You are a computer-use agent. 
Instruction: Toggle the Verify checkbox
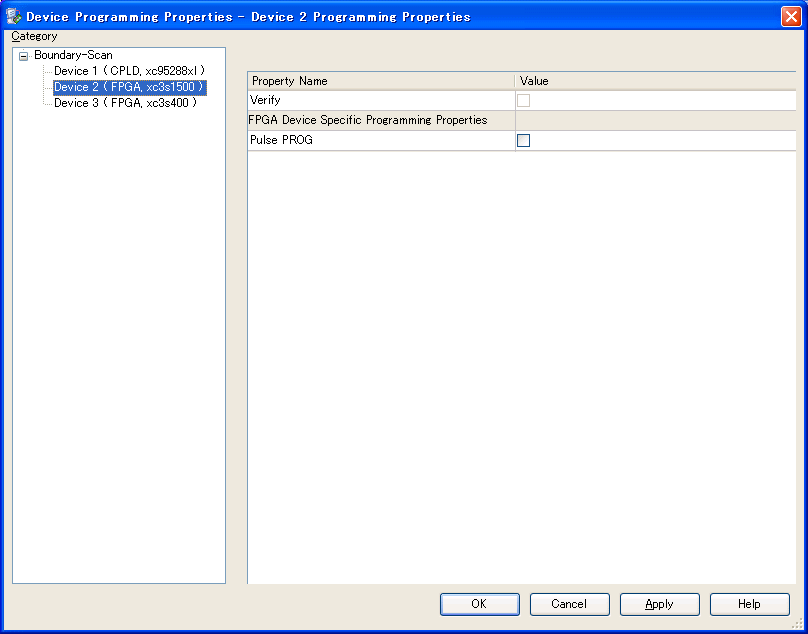tap(523, 101)
